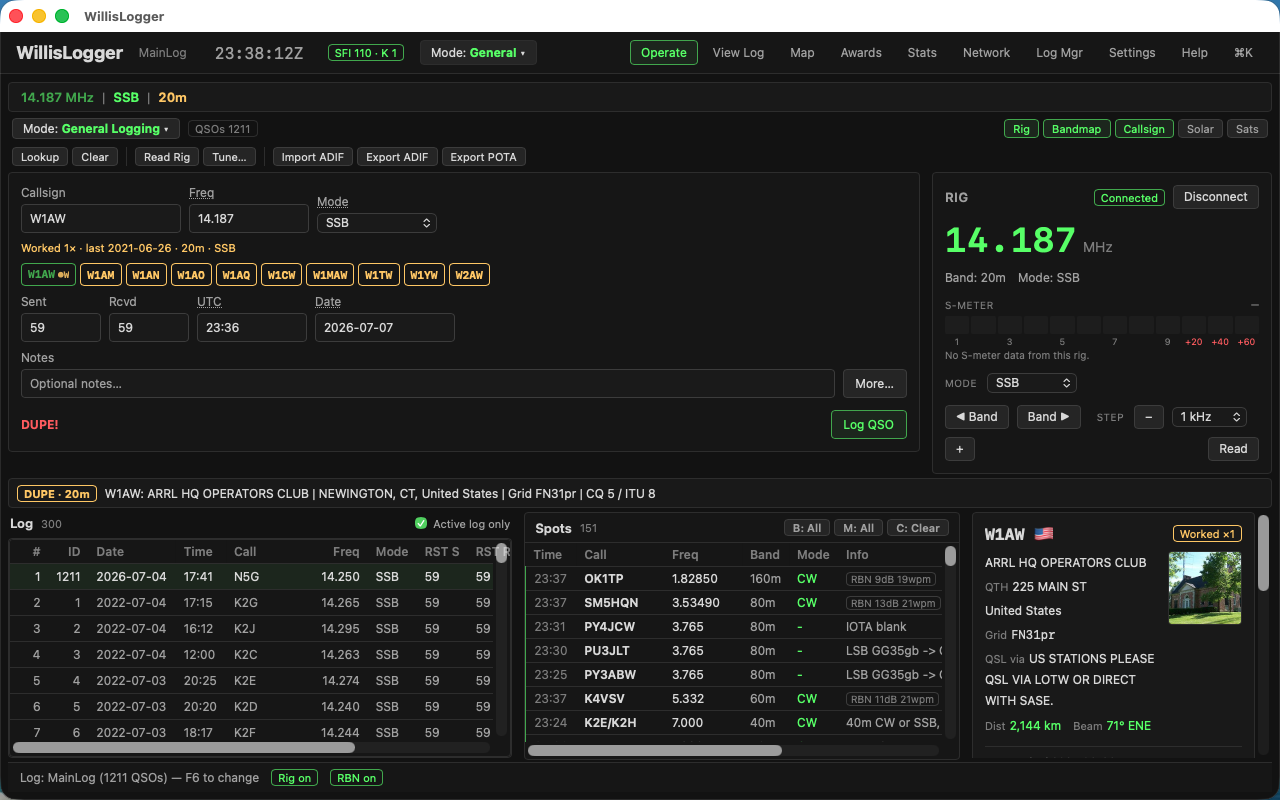Click the Spots table horizontal scrollbar

(655, 750)
